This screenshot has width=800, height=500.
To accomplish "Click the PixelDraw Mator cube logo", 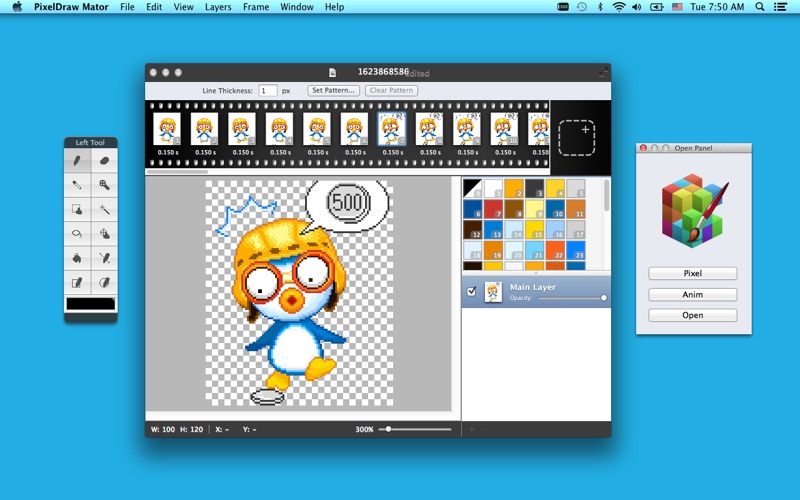I will coord(693,210).
